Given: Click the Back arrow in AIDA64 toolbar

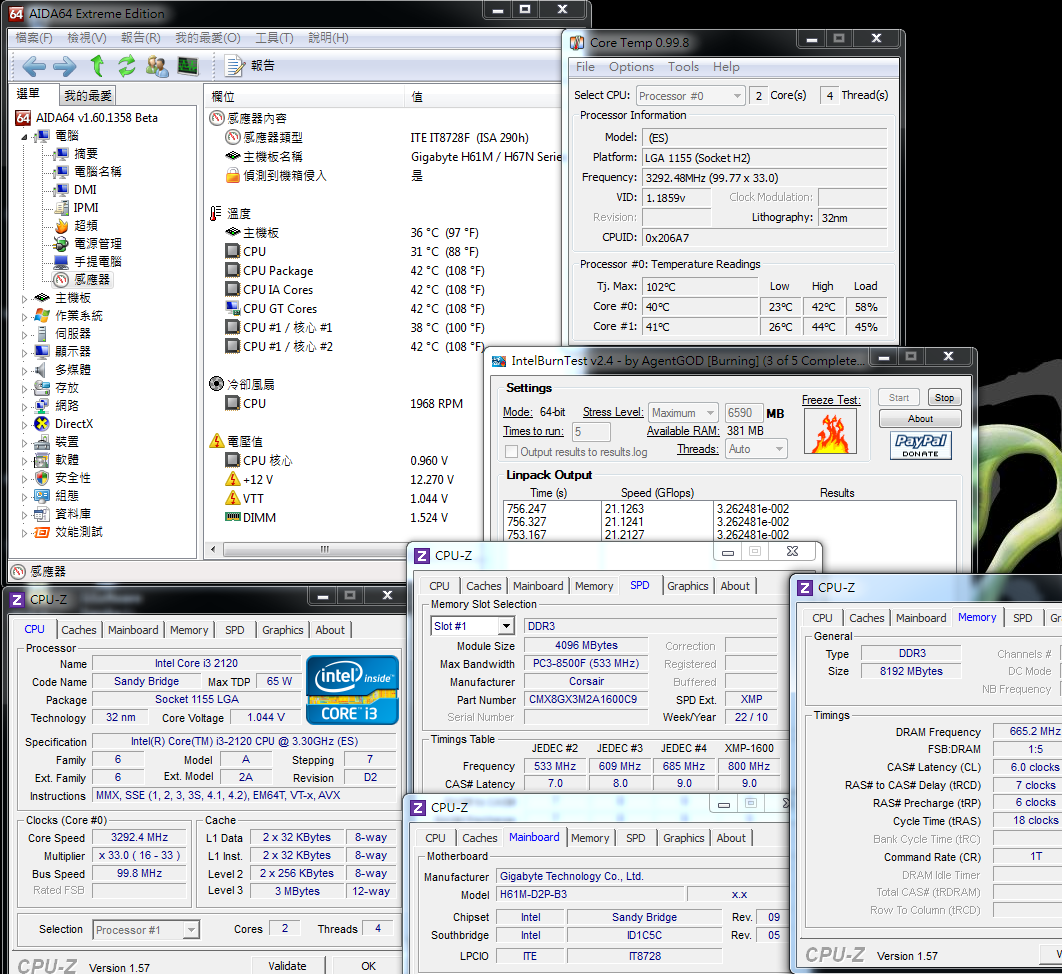Looking at the screenshot, I should [34, 66].
